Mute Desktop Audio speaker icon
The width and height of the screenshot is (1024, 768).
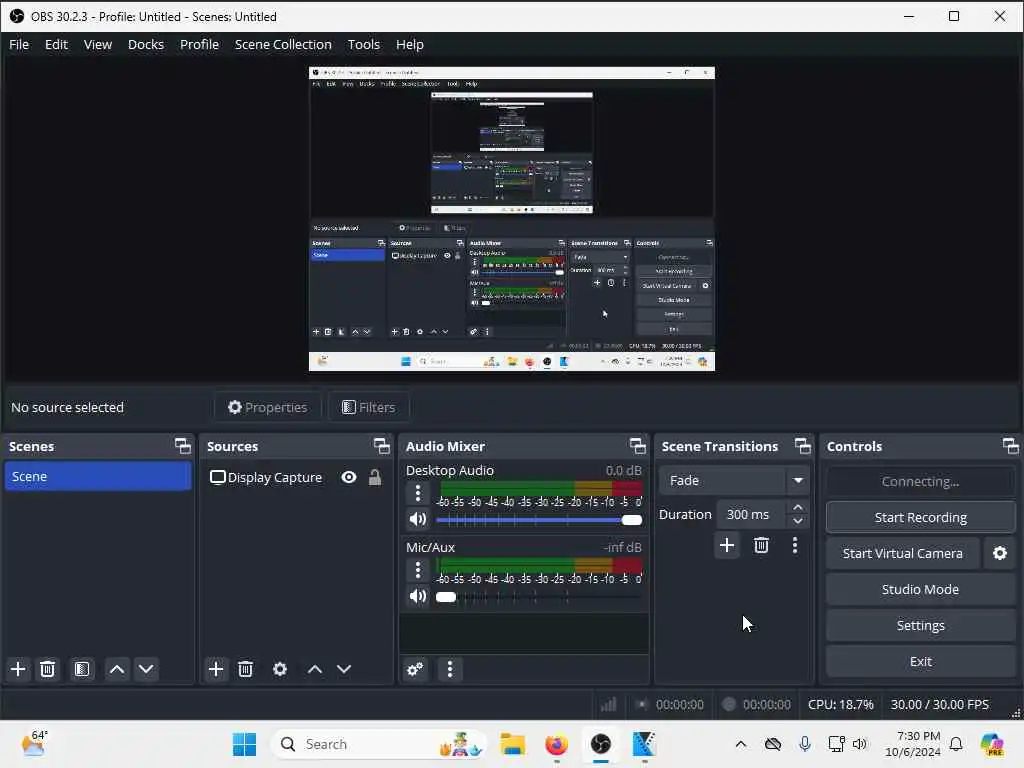[x=418, y=520]
